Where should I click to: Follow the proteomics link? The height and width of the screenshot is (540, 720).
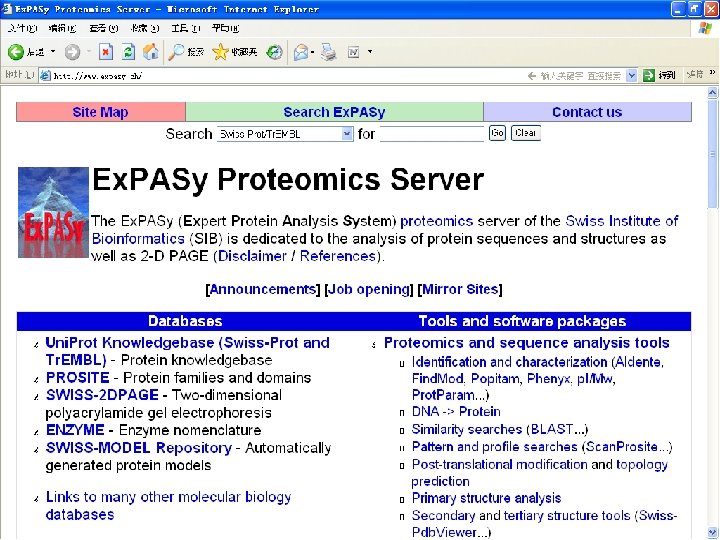[437, 221]
